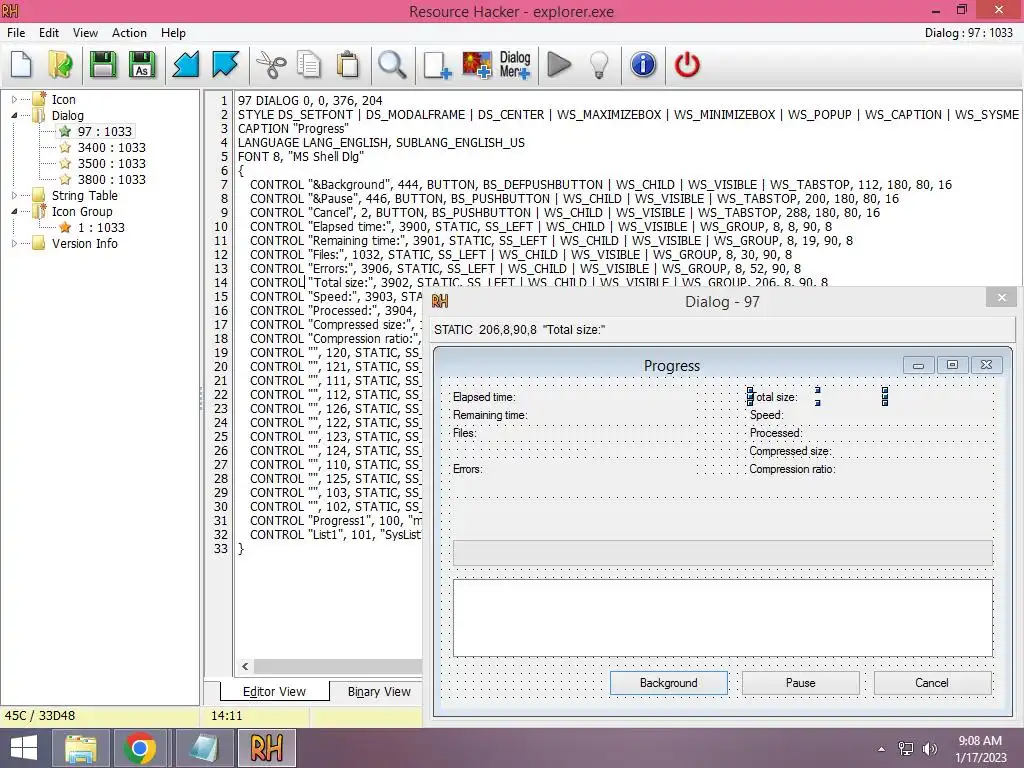Collapse the Dialog tree node
This screenshot has width=1024, height=768.
pos(14,116)
